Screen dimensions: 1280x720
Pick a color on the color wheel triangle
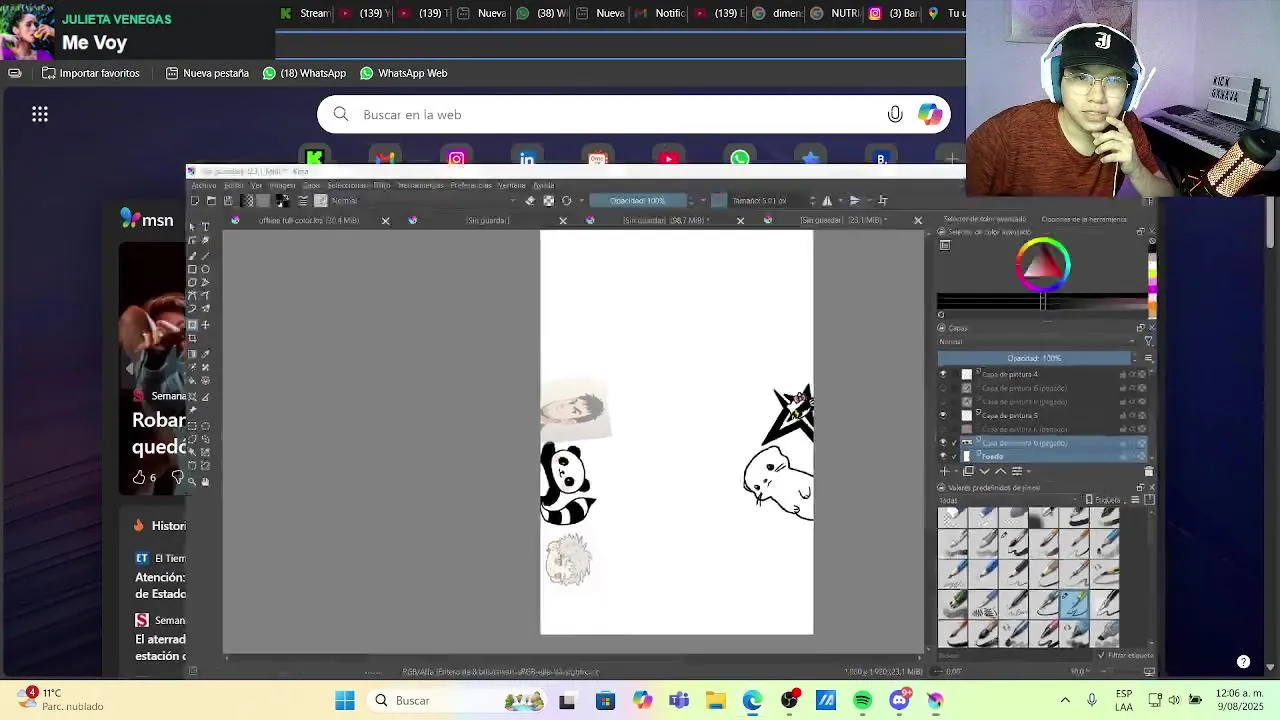1043,263
